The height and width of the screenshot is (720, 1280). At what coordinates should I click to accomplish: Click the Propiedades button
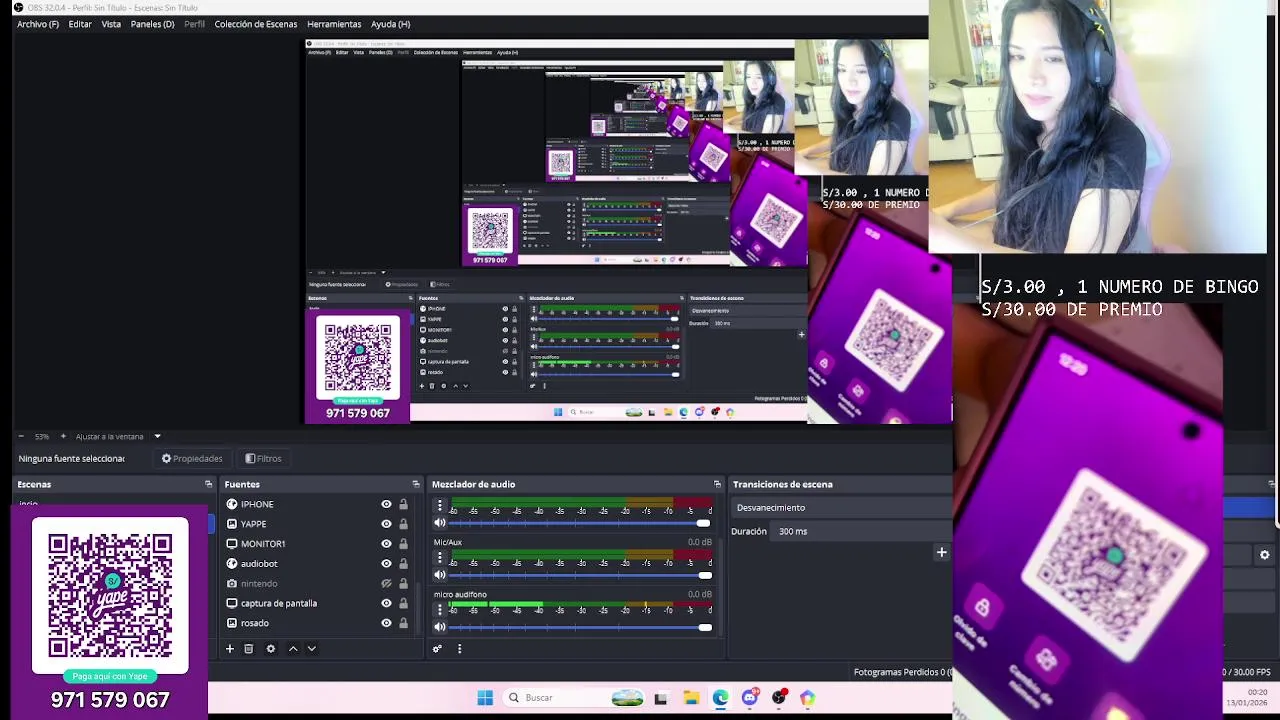pos(192,458)
